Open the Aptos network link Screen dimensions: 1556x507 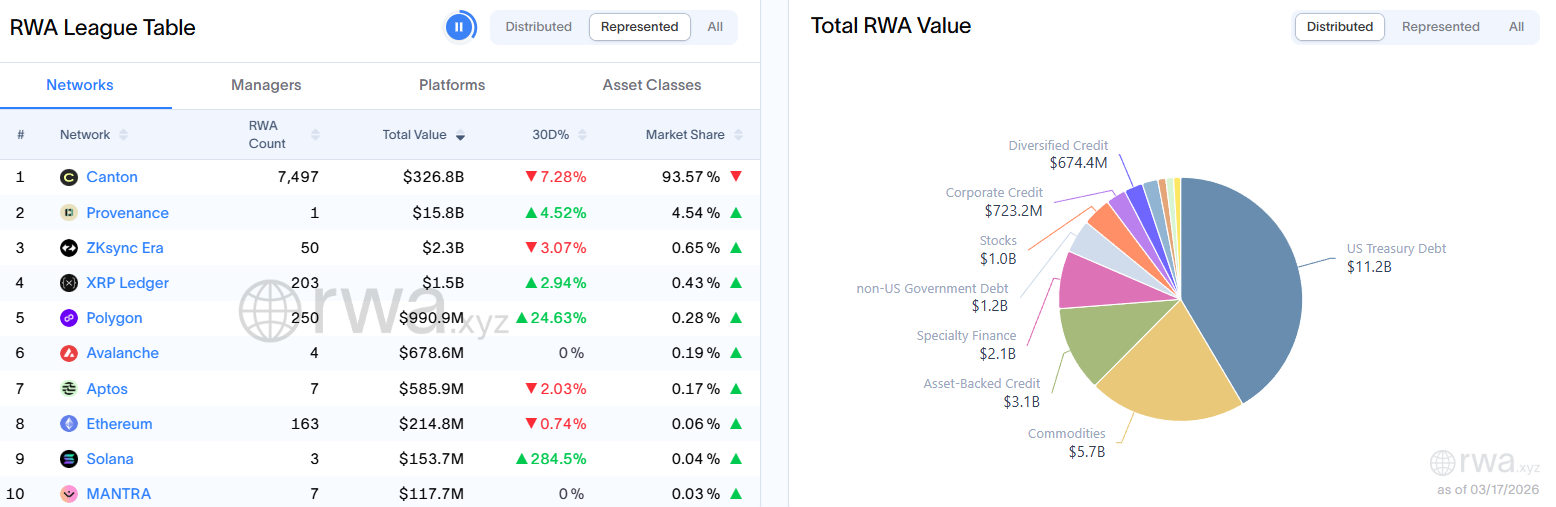click(x=107, y=389)
